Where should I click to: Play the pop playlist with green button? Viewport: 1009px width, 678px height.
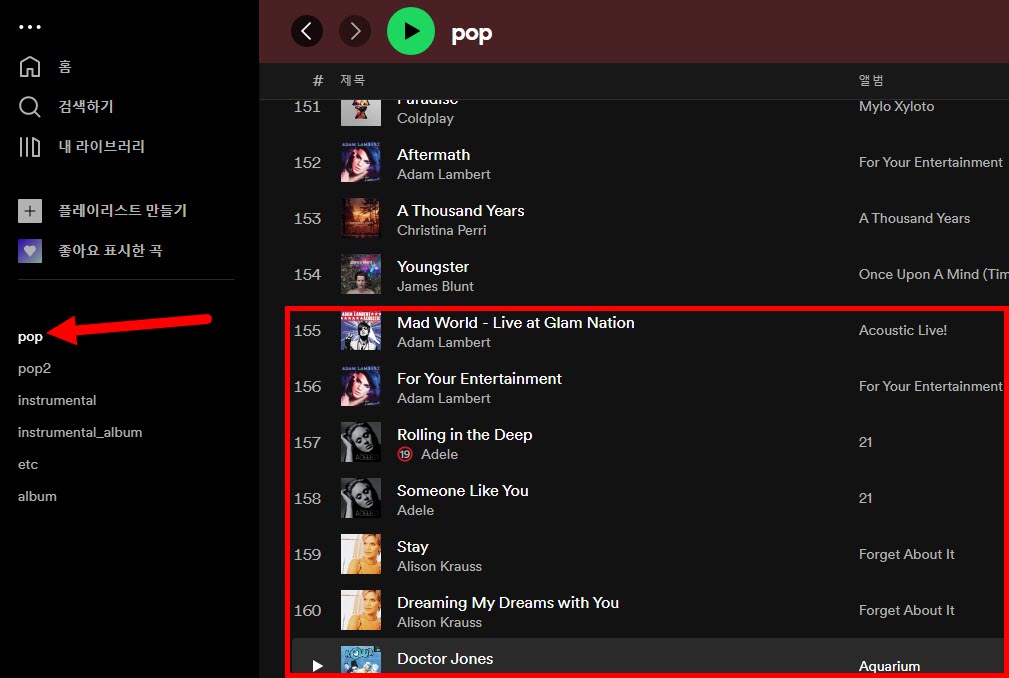tap(411, 31)
